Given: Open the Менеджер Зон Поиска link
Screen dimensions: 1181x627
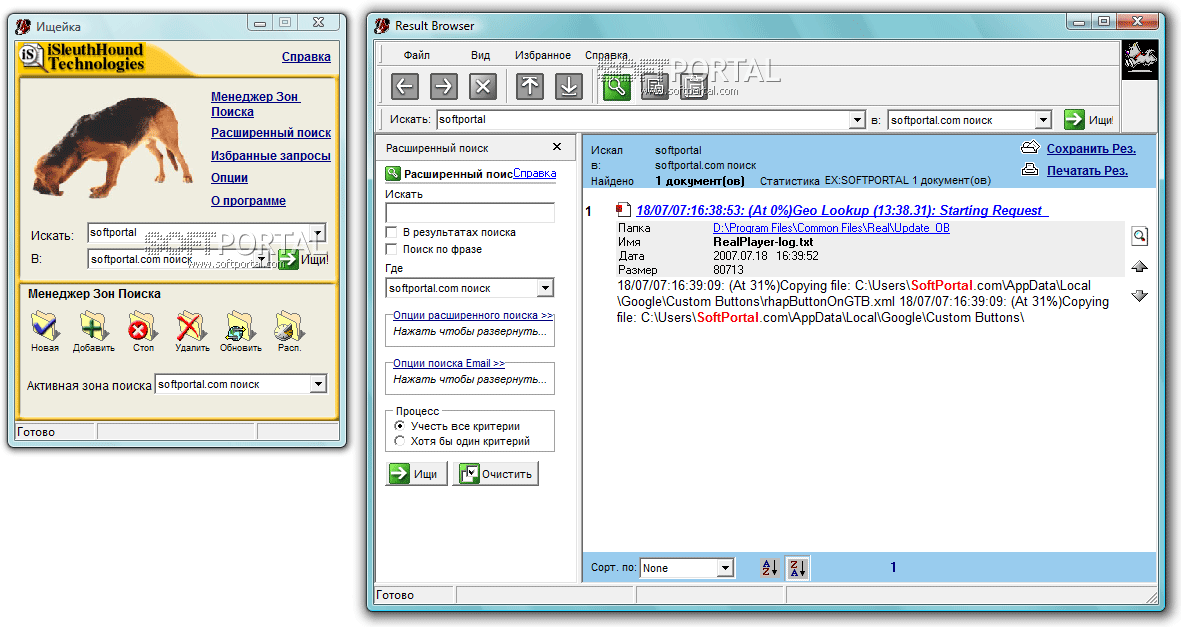Looking at the screenshot, I should [255, 104].
